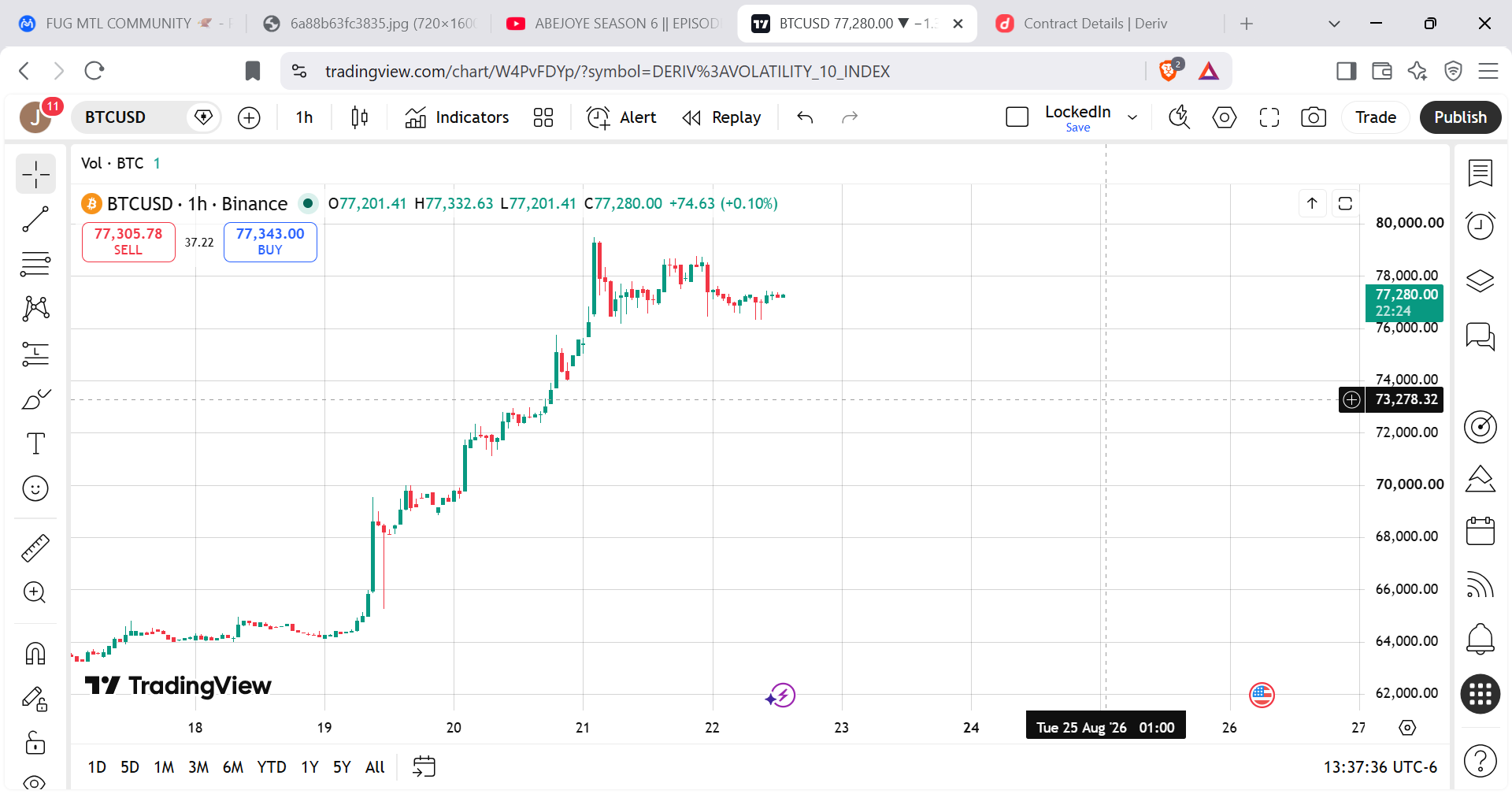Open the alerts bell in right sidebar
1512x794 pixels.
coord(1480,638)
